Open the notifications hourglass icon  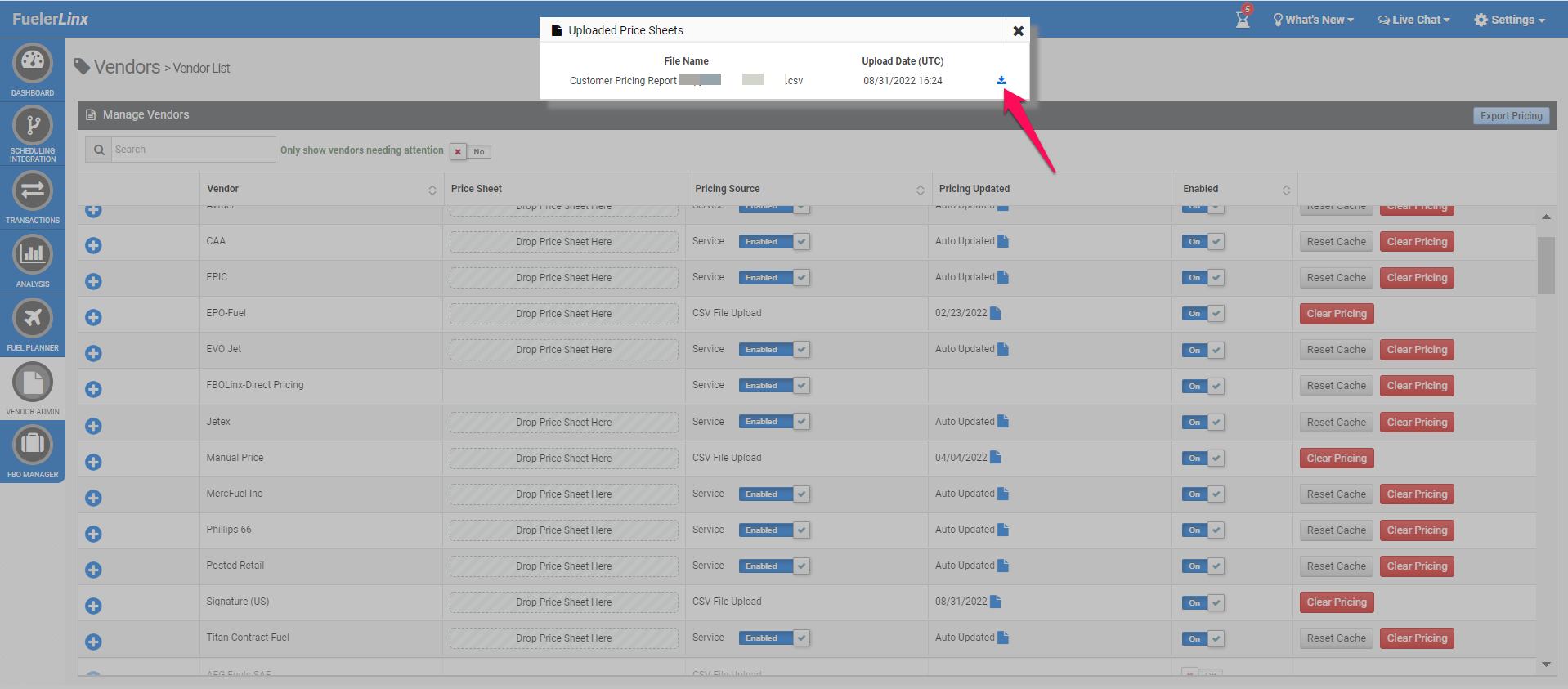[x=1243, y=18]
